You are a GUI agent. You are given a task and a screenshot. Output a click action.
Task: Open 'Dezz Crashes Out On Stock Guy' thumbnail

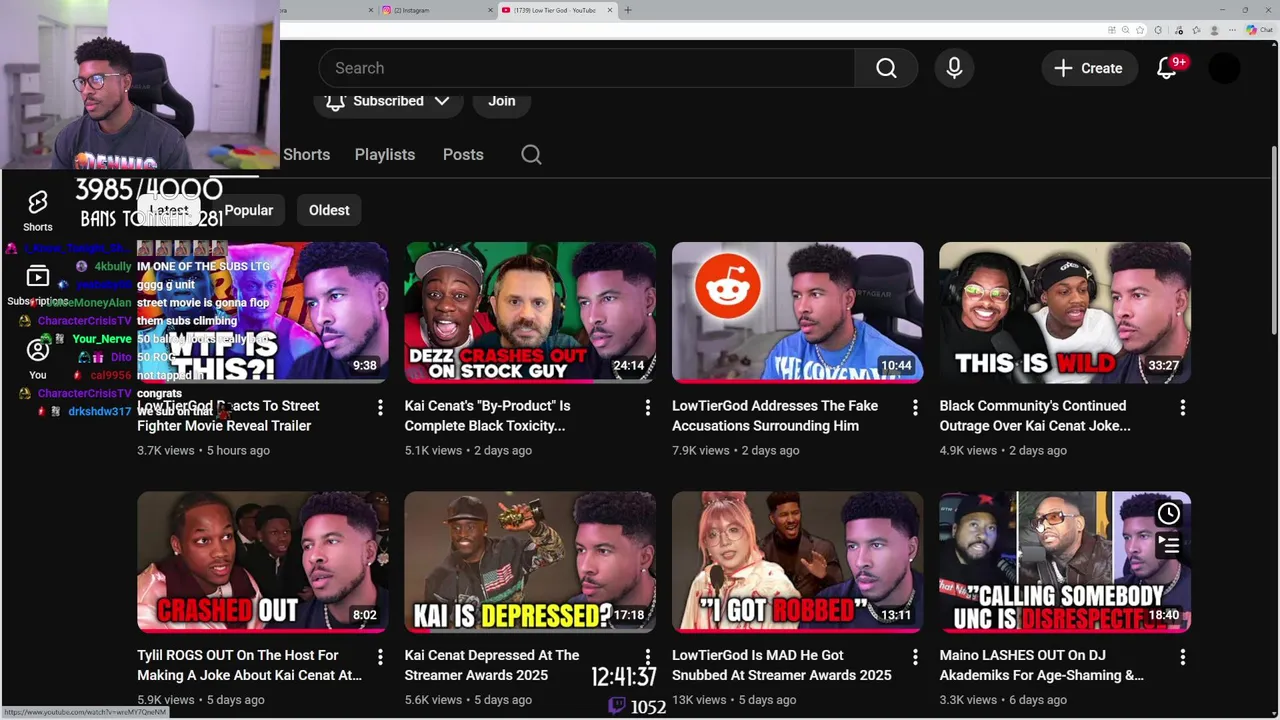(x=530, y=312)
